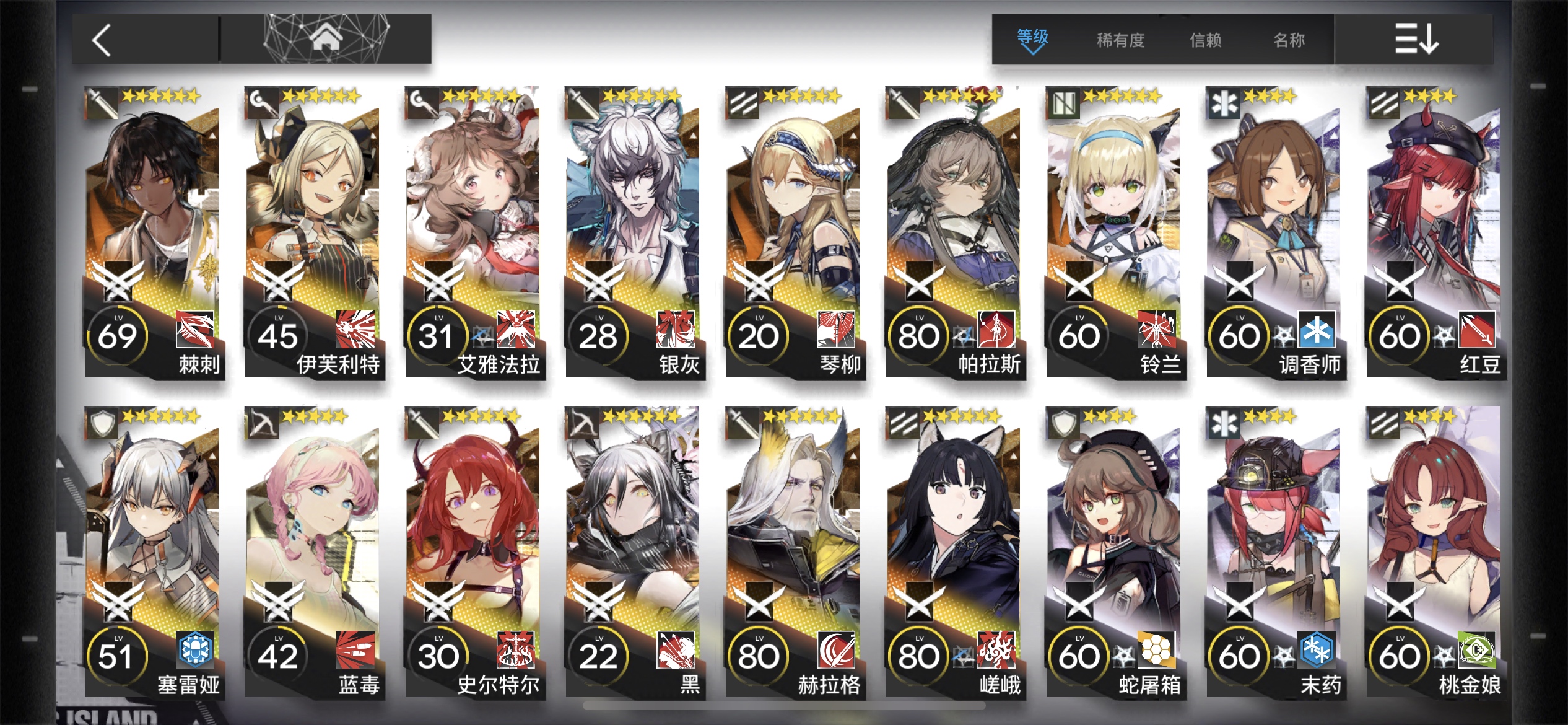Open the home icon menu
This screenshot has height=725, width=1568.
pyautogui.click(x=326, y=39)
